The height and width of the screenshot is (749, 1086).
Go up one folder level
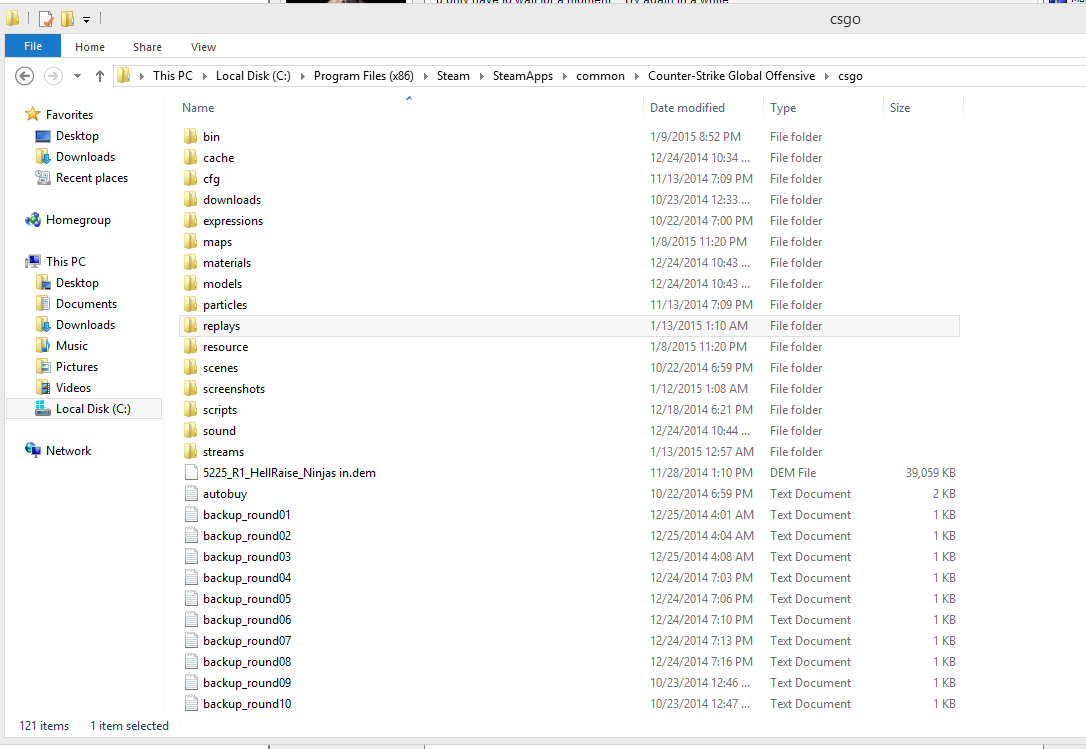(100, 76)
